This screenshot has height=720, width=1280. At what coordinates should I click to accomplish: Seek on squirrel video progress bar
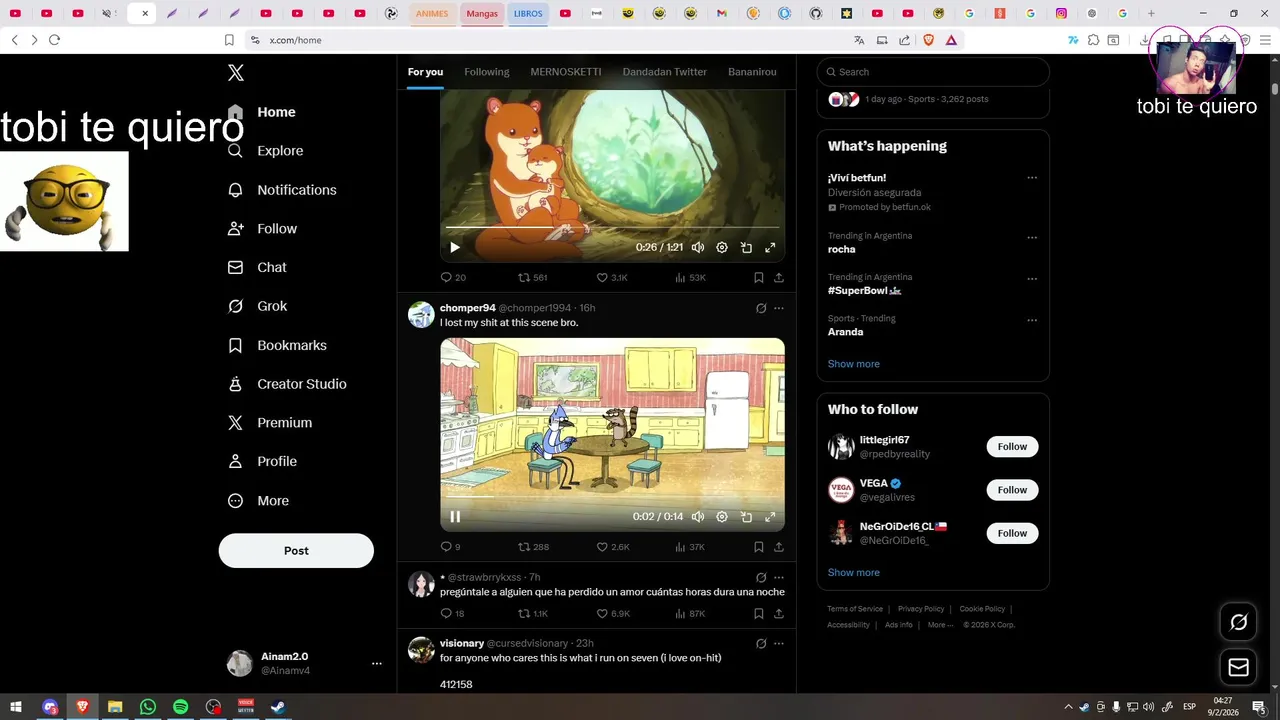click(x=612, y=228)
